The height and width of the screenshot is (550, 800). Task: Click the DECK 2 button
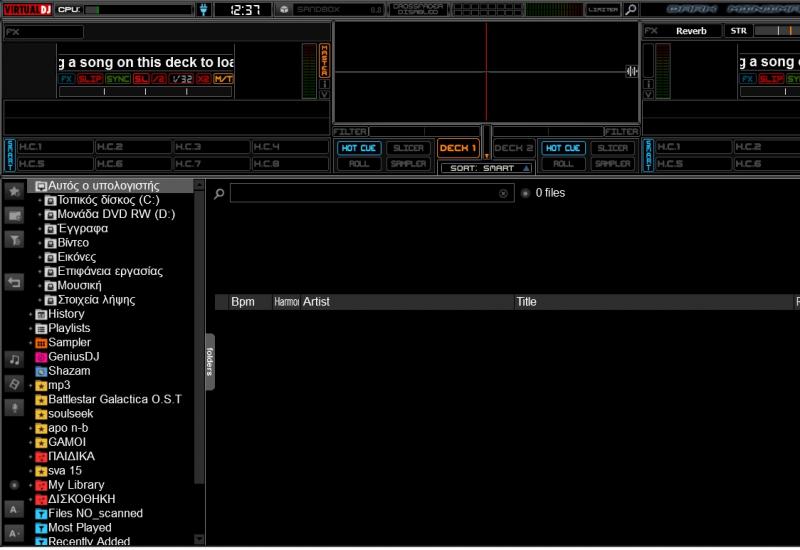pyautogui.click(x=514, y=148)
